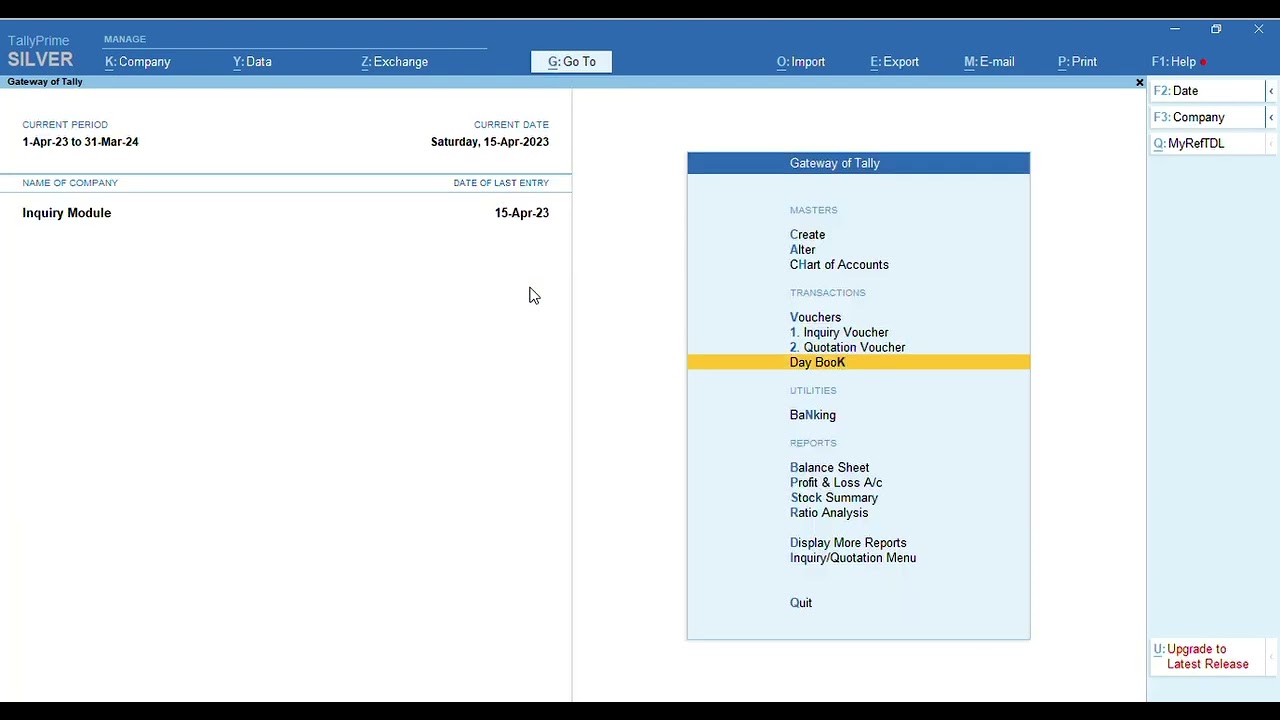This screenshot has width=1280, height=720.
Task: Click Upgrade to Latest Release
Action: [x=1207, y=656]
